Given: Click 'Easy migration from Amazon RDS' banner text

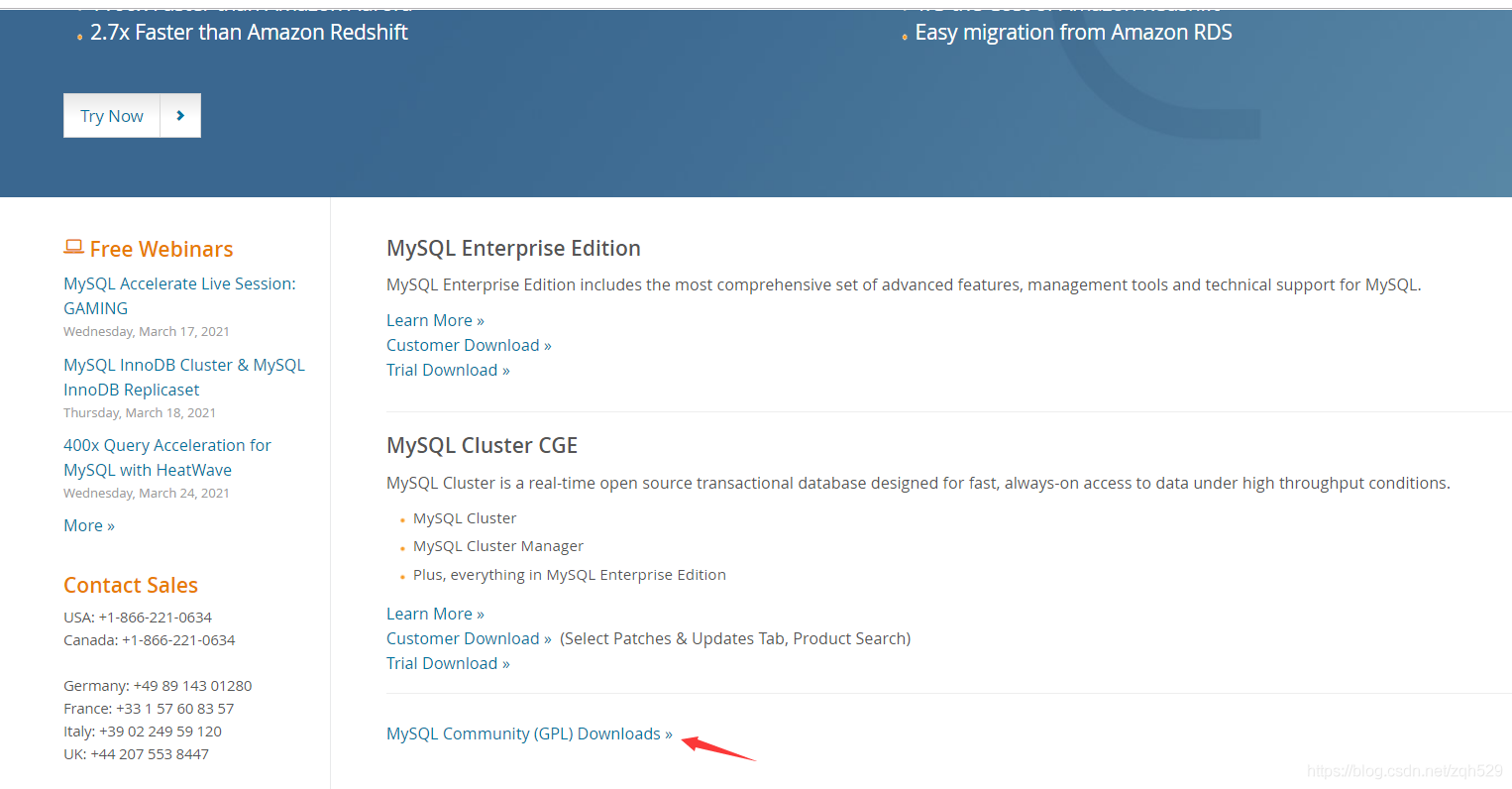Looking at the screenshot, I should point(1073,33).
